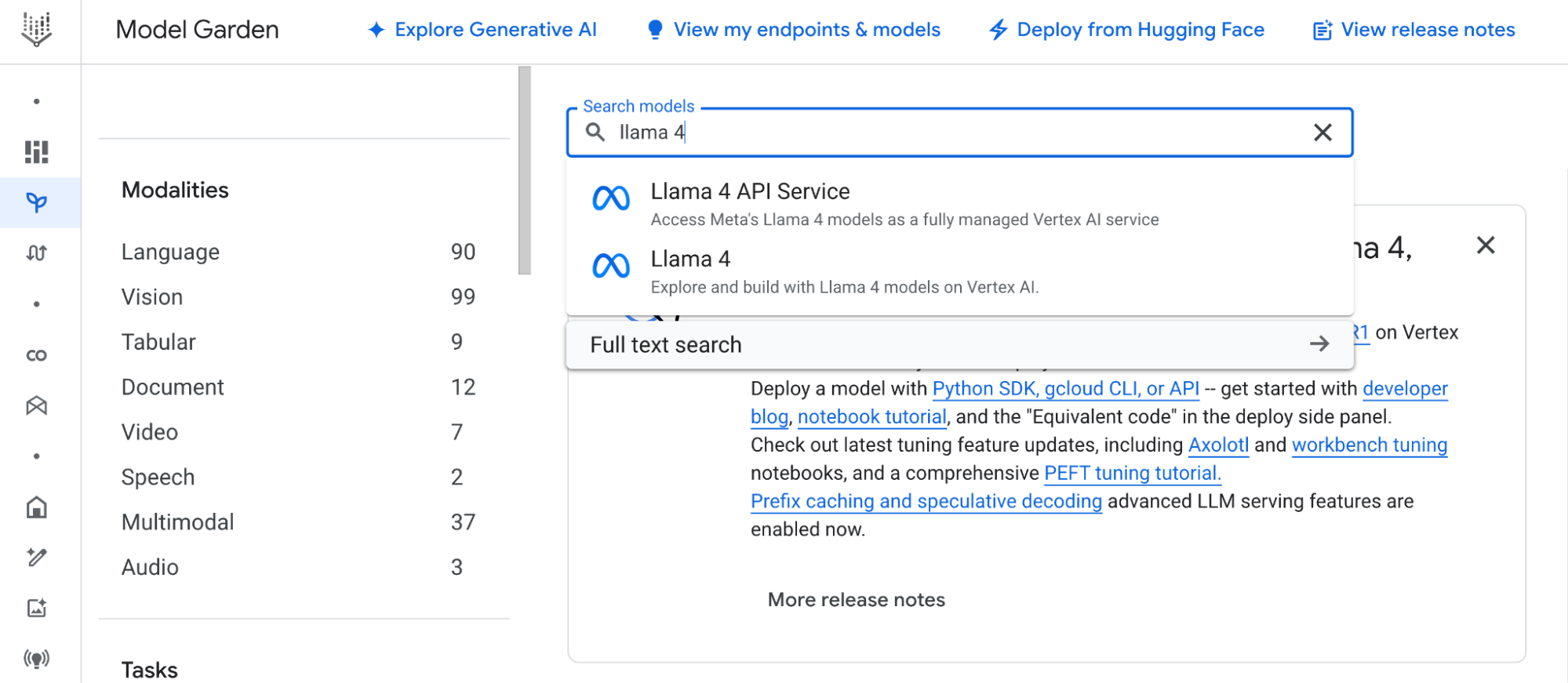Click the filter panel scrollbar
The width and height of the screenshot is (1568, 683).
point(525,170)
